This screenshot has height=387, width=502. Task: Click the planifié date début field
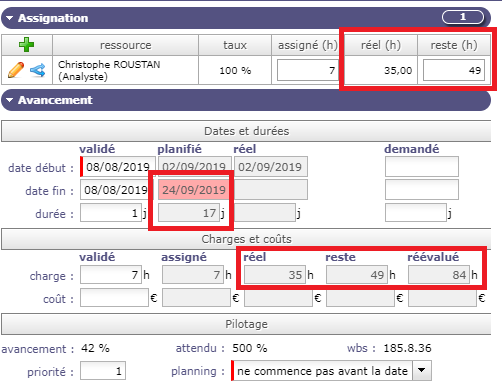pos(195,166)
